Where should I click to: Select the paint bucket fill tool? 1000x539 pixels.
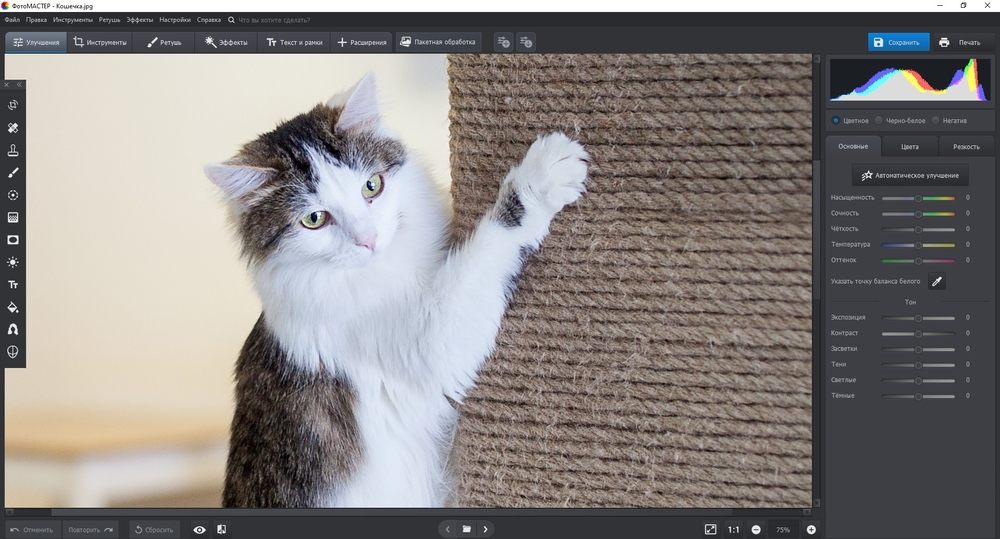click(x=13, y=307)
